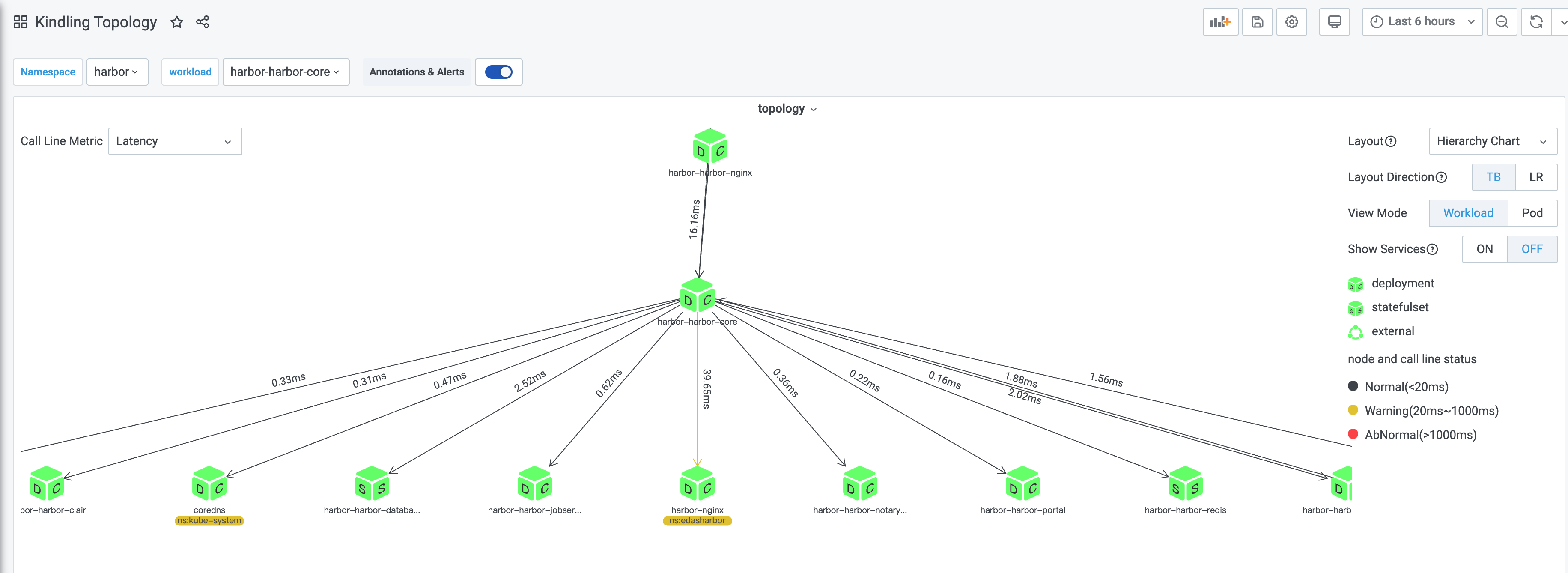Click the 0.62ms latency label

(609, 383)
